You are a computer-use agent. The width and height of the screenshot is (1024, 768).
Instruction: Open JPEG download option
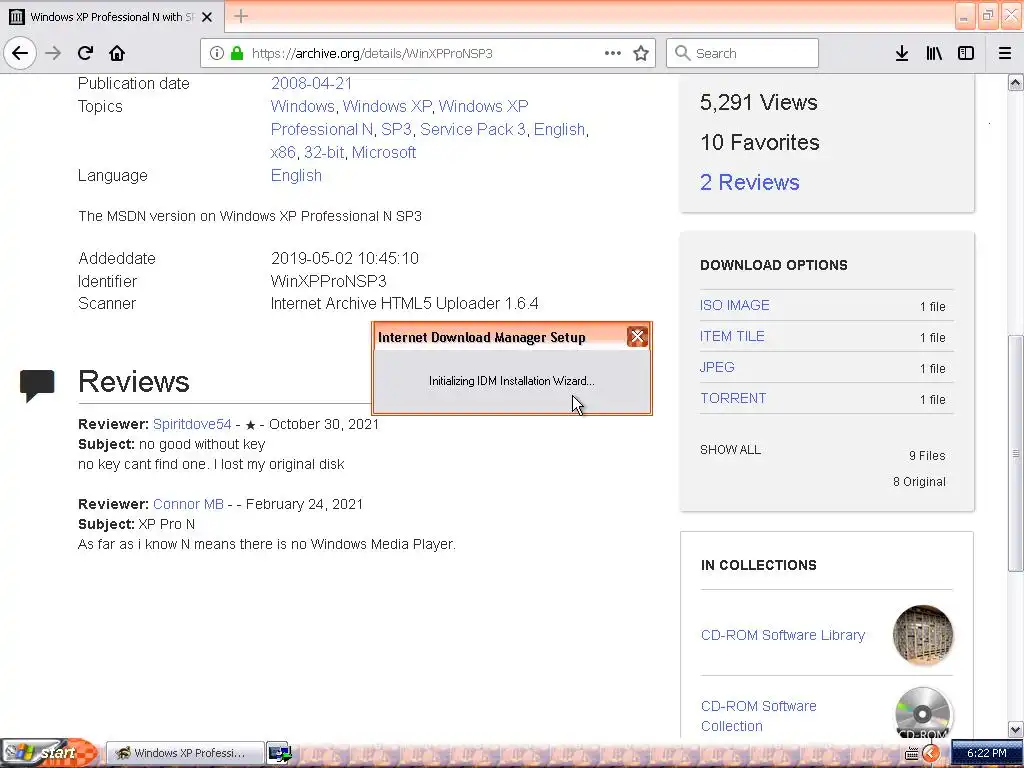[717, 367]
